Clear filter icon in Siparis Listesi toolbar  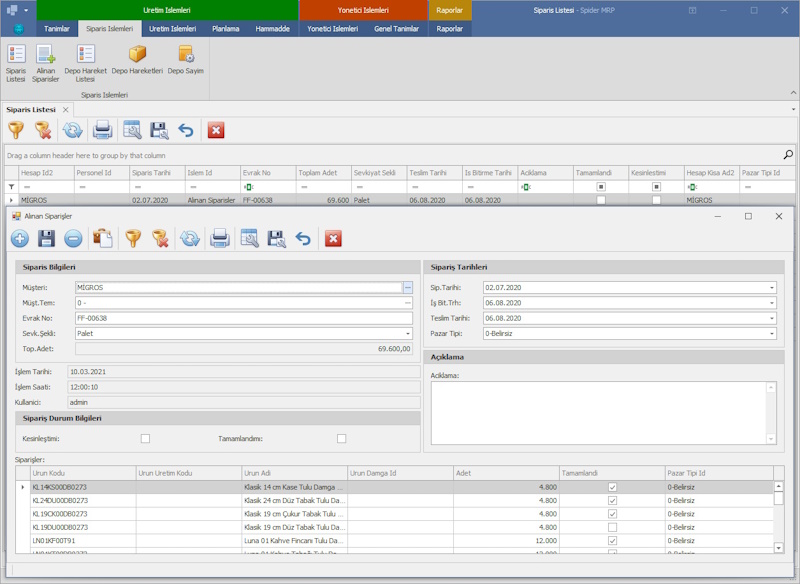pyautogui.click(x=43, y=130)
